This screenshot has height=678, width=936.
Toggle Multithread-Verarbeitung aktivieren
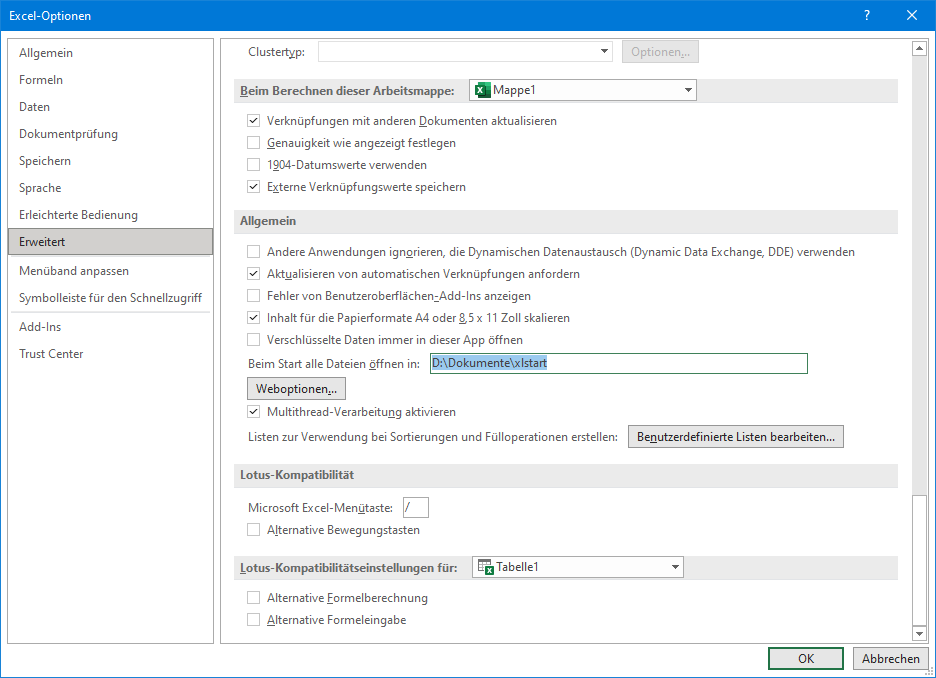coord(254,412)
